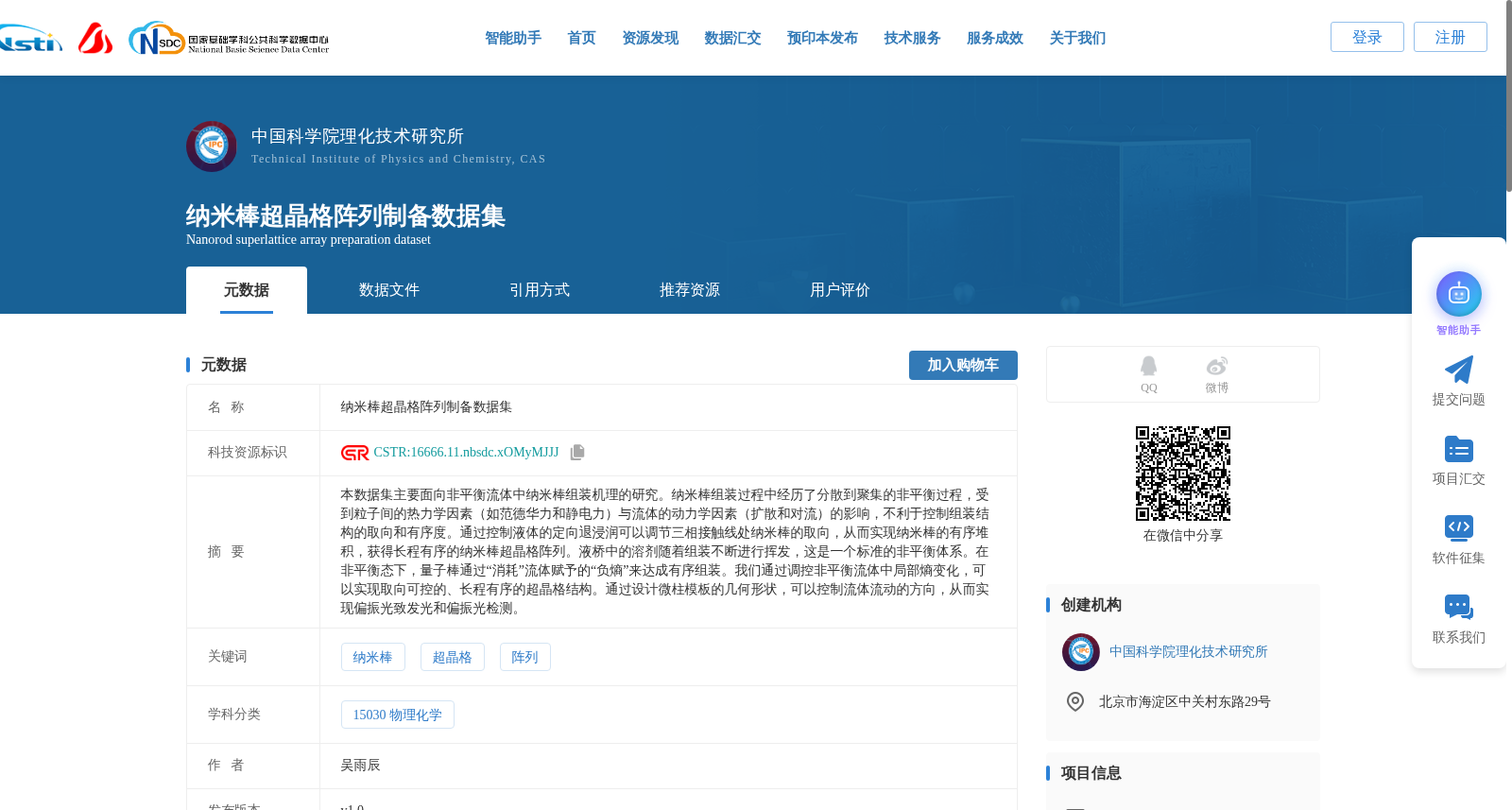Open 项目汇交 from side panel
1512x810 pixels.
tap(1459, 460)
